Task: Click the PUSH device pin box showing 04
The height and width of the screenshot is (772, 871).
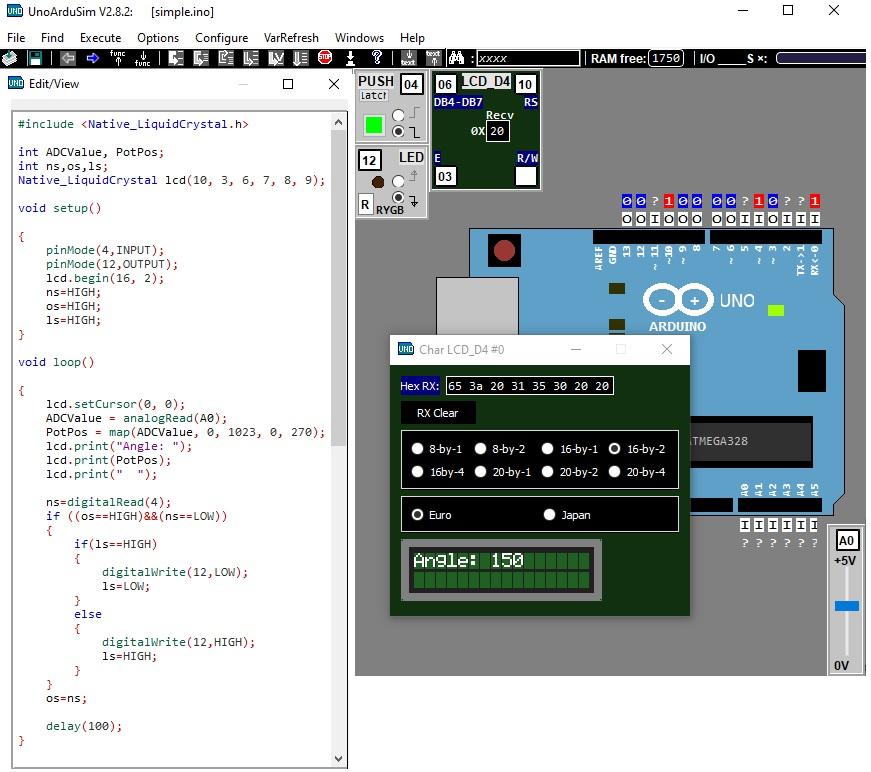Action: coord(411,84)
